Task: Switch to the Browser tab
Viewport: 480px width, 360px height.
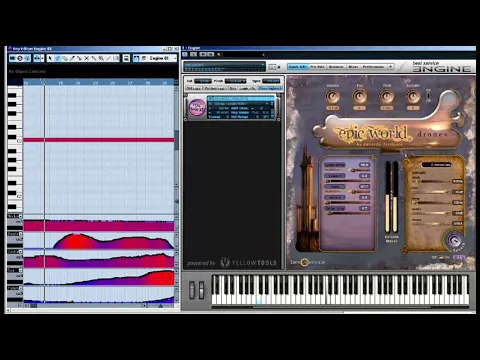Action: pos(336,67)
